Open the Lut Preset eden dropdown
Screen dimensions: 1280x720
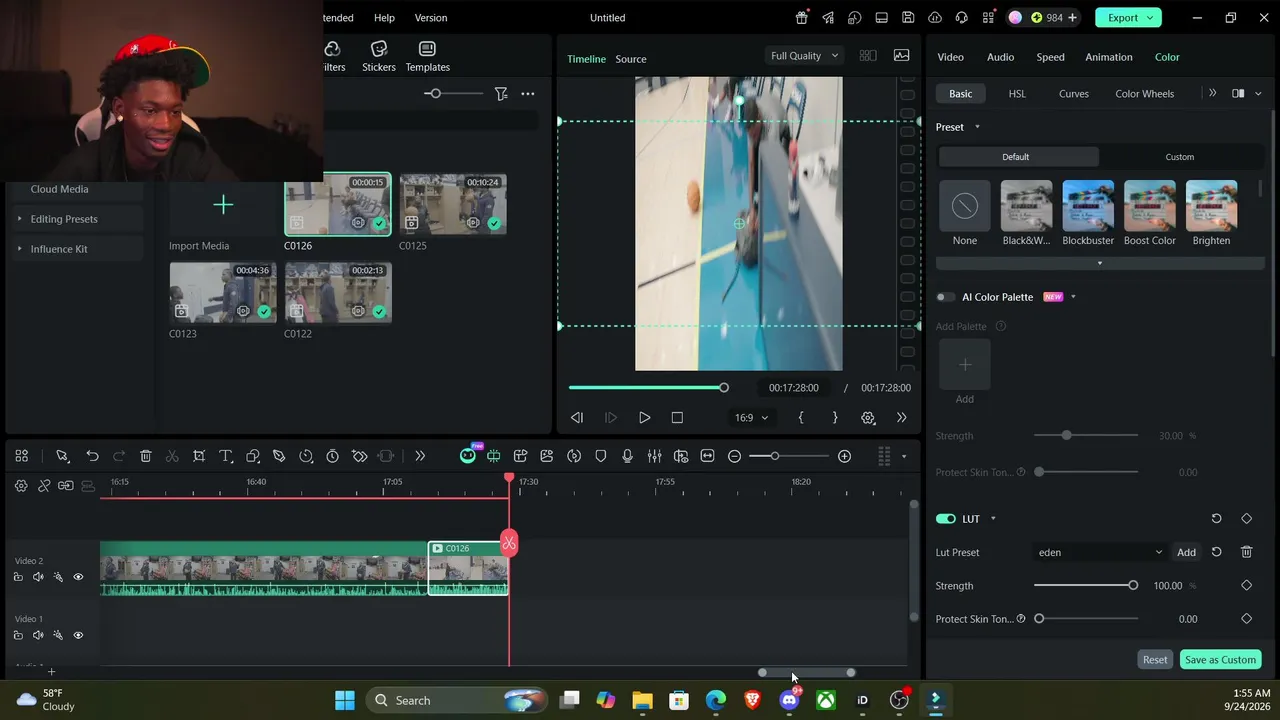[x=1100, y=552]
